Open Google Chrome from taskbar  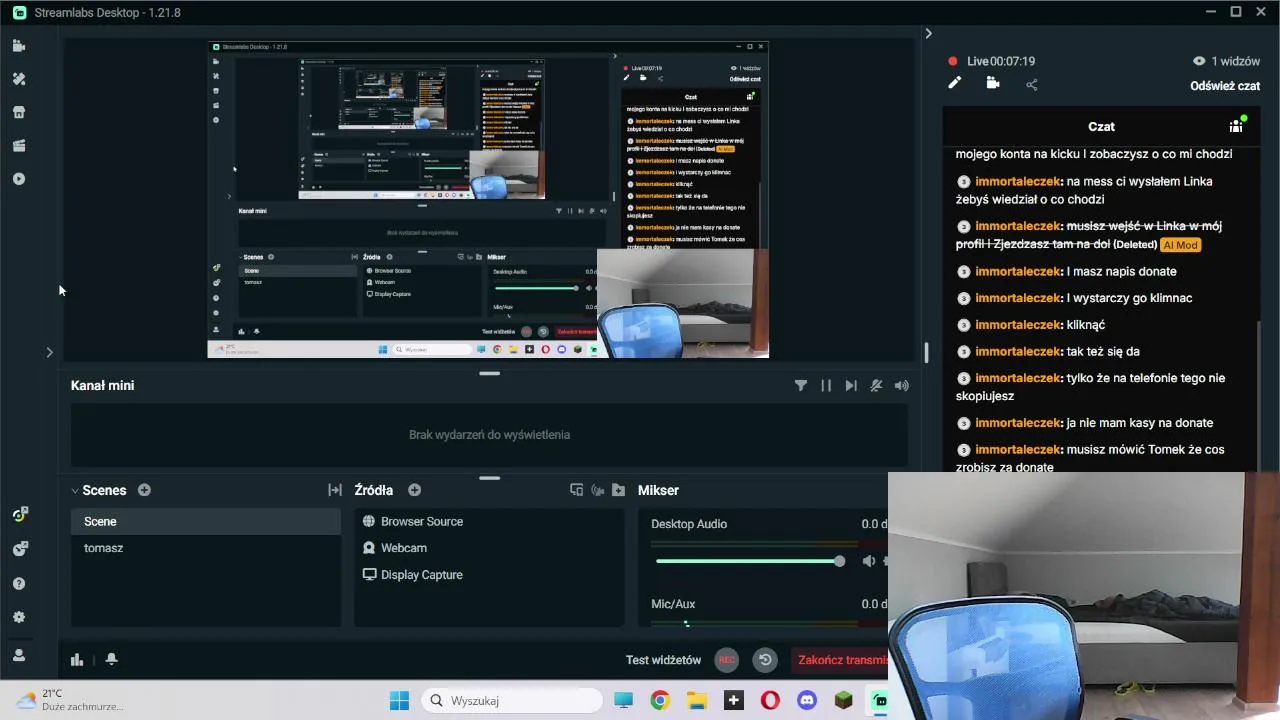click(660, 700)
